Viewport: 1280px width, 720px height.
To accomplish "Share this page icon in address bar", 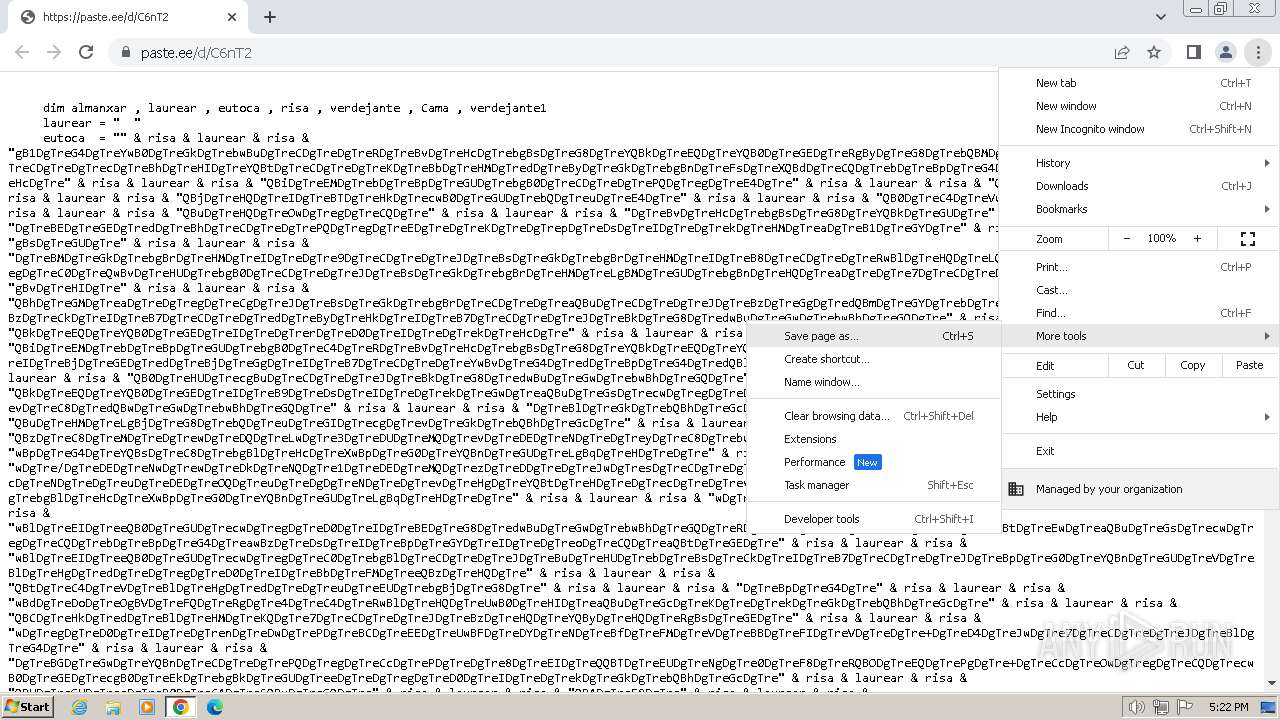I will (1122, 52).
